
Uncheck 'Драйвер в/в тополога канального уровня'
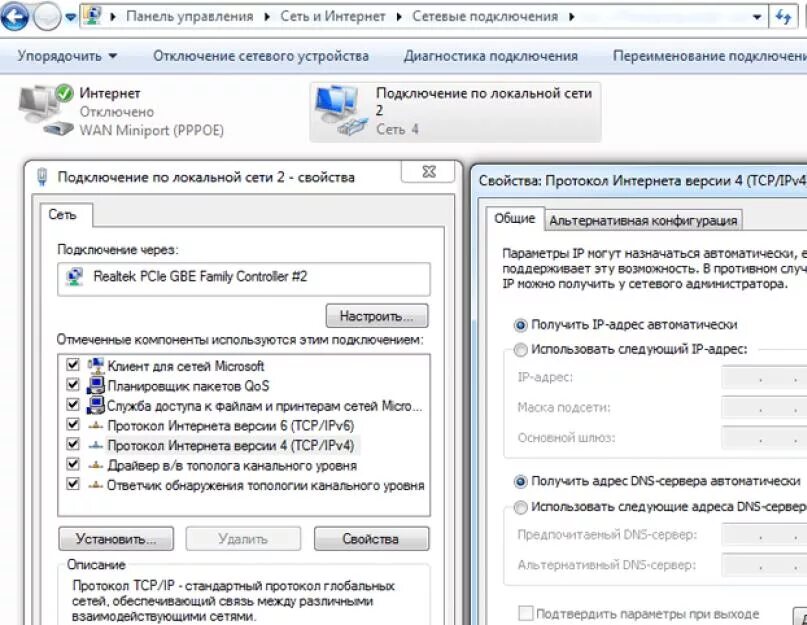(73, 464)
